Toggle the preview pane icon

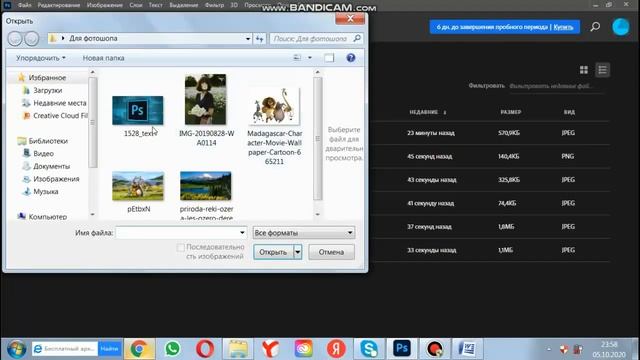pyautogui.click(x=329, y=58)
